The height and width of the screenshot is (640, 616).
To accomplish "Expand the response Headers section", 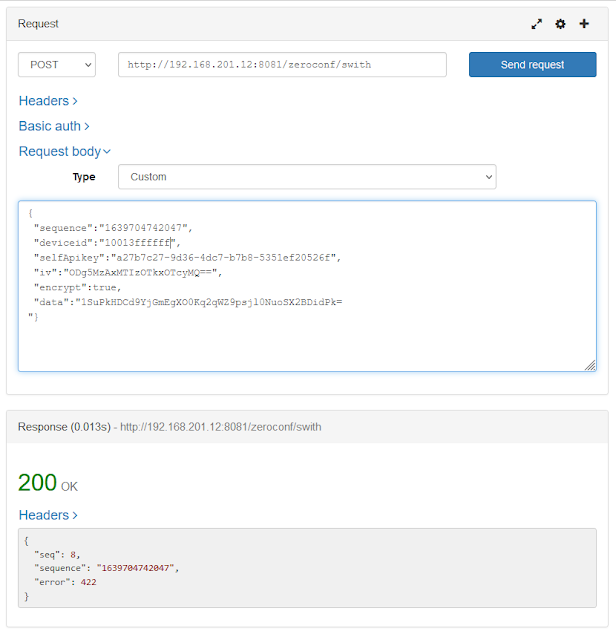I will (48, 515).
